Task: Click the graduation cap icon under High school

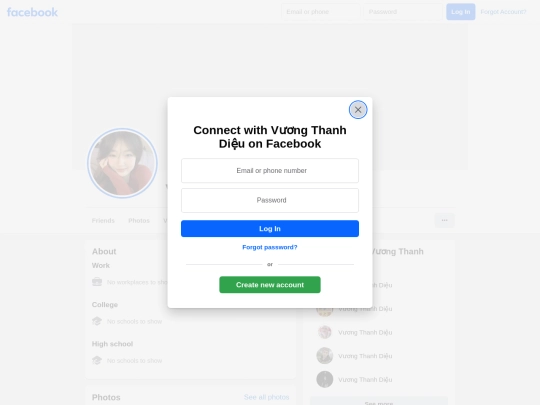Action: (97, 360)
